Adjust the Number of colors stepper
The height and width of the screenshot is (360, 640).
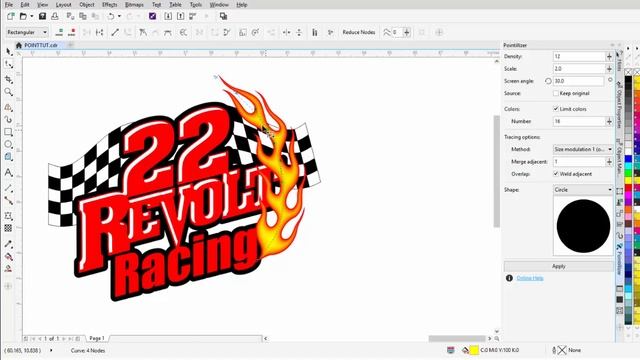609,121
